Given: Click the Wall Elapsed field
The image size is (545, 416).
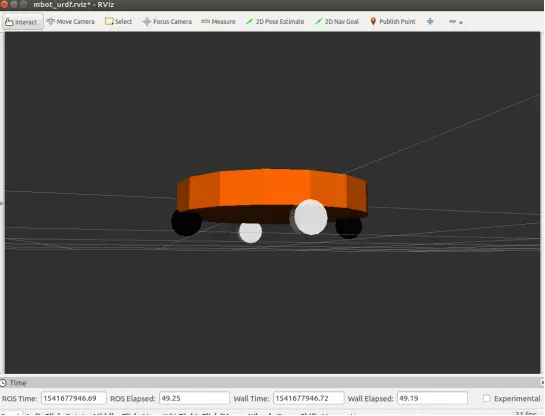Looking at the screenshot, I should (432, 398).
